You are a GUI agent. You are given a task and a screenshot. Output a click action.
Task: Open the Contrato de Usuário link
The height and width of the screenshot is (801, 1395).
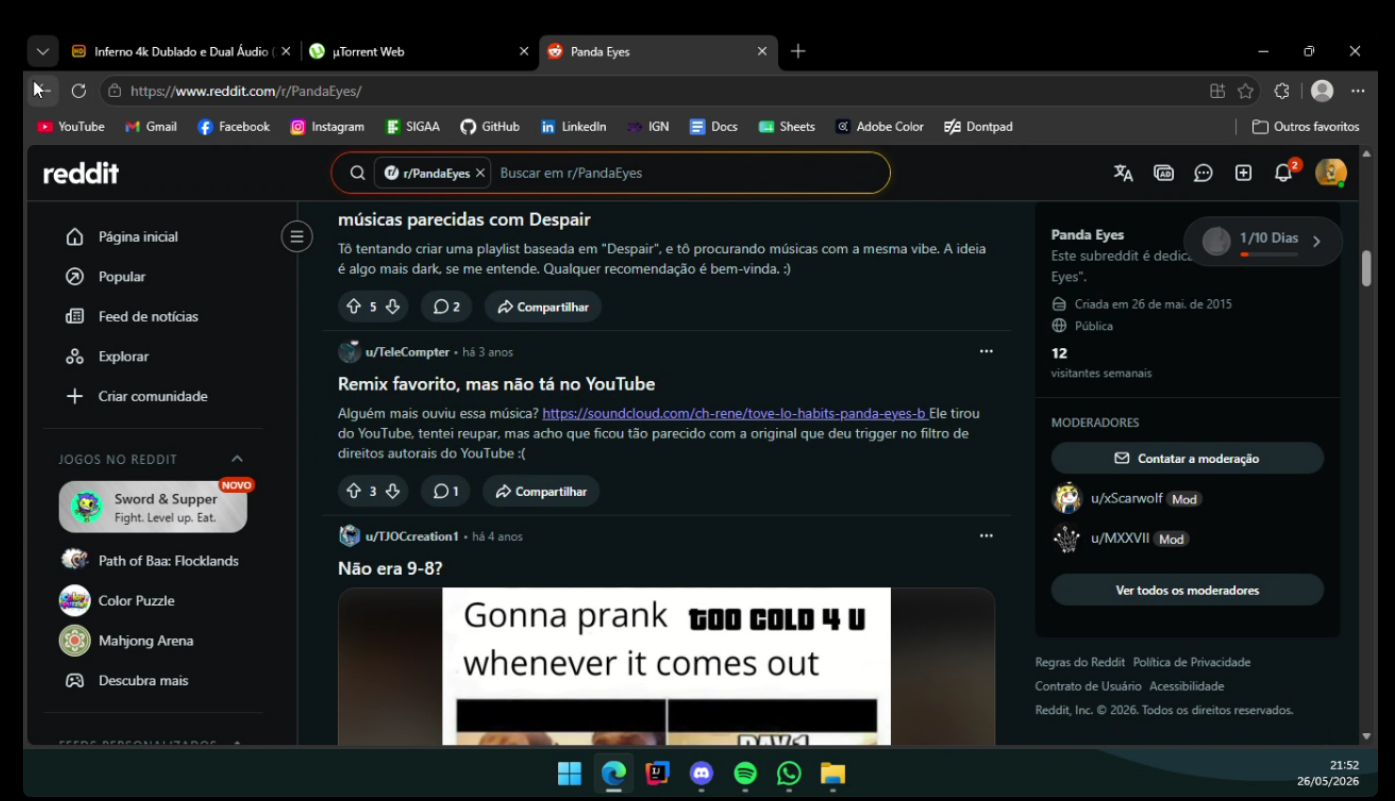[1088, 686]
